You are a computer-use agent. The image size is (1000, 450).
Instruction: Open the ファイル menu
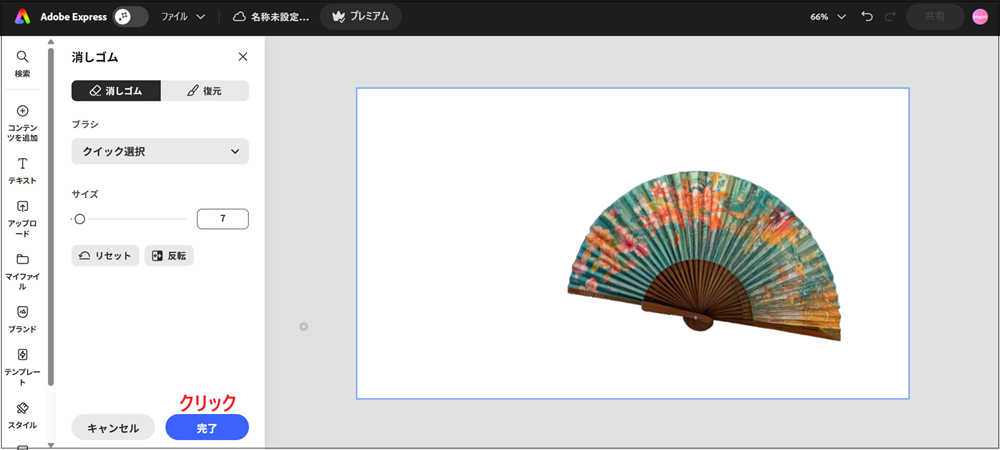183,17
